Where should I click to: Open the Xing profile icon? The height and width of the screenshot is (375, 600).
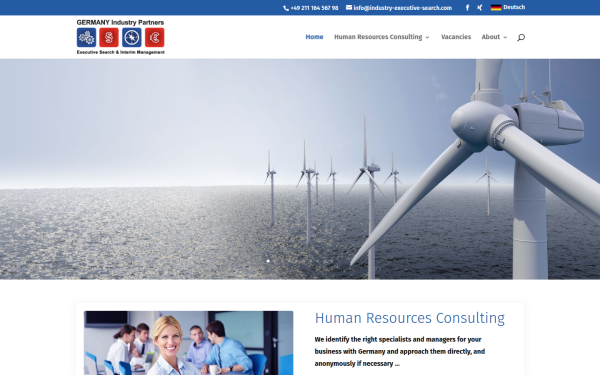[479, 8]
